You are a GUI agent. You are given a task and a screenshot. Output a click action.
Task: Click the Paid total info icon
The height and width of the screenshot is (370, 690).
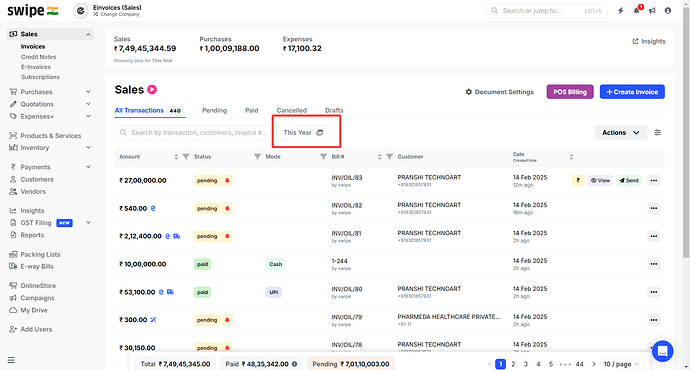[x=294, y=364]
